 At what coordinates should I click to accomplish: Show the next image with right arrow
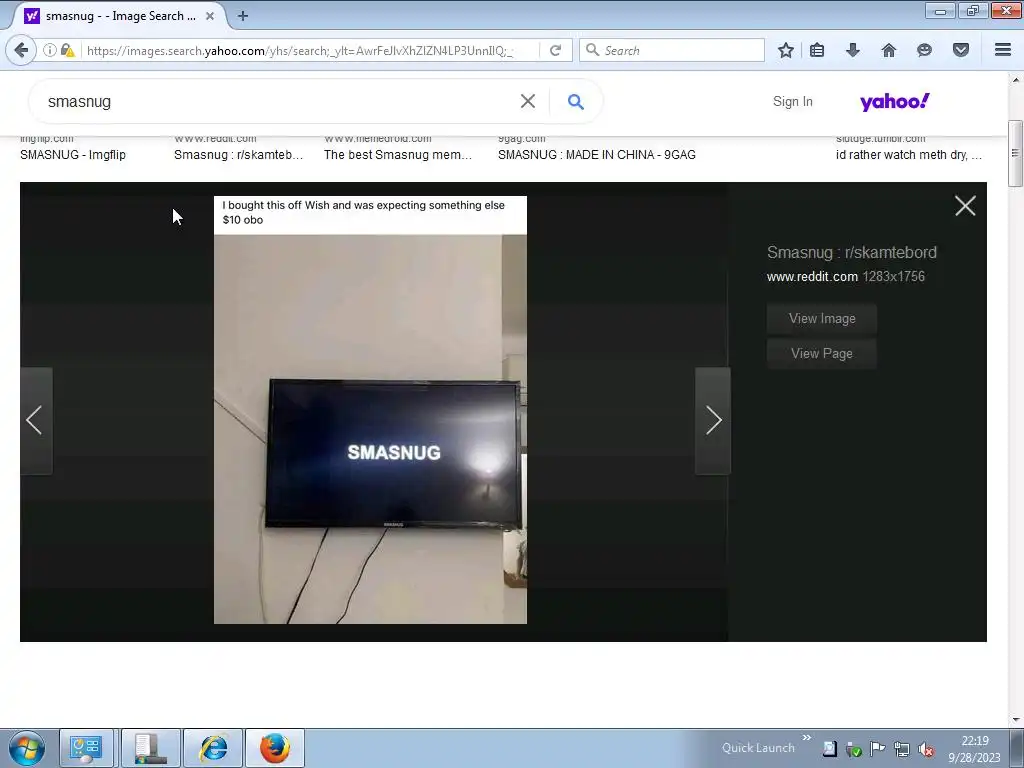tap(712, 420)
